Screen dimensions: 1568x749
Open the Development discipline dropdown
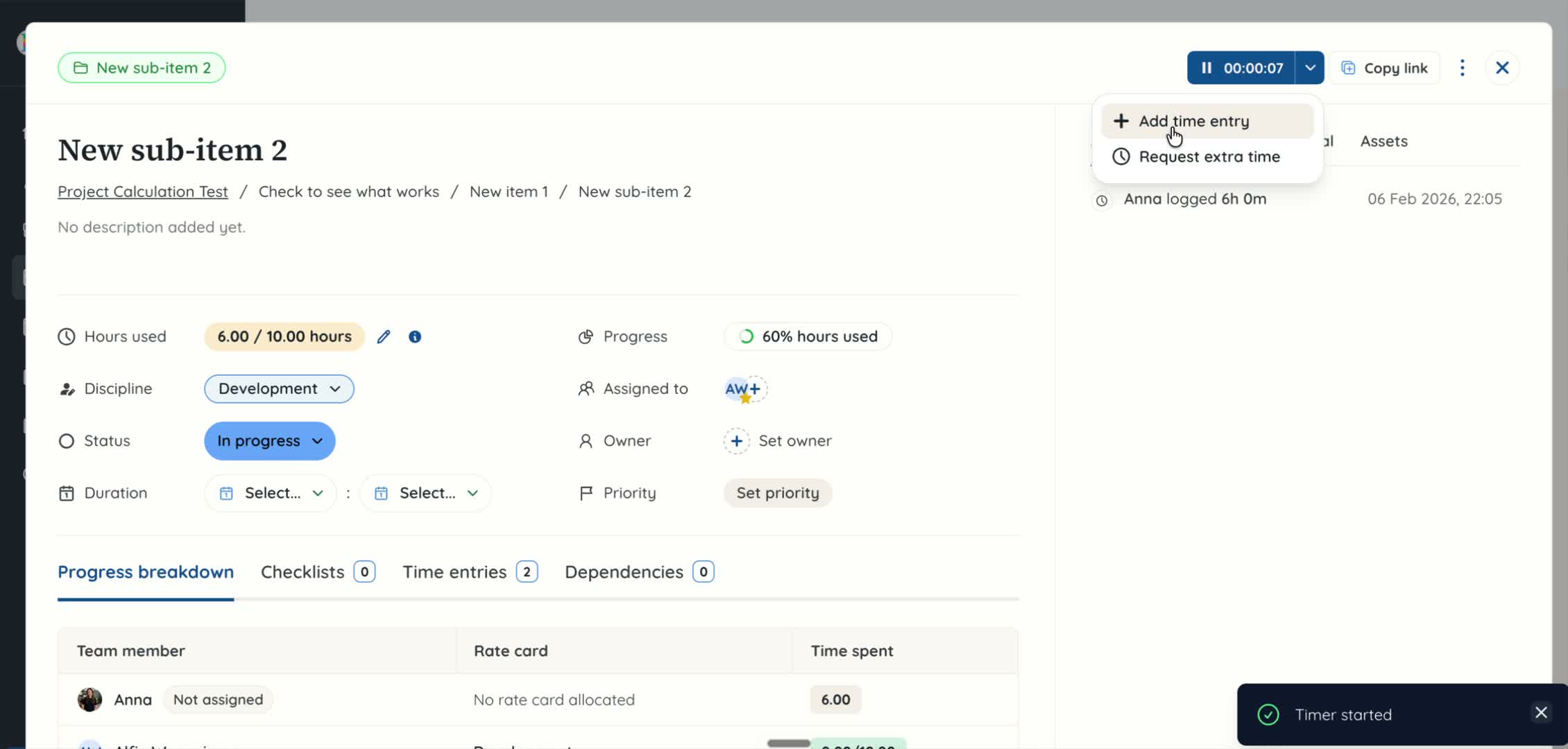coord(279,389)
